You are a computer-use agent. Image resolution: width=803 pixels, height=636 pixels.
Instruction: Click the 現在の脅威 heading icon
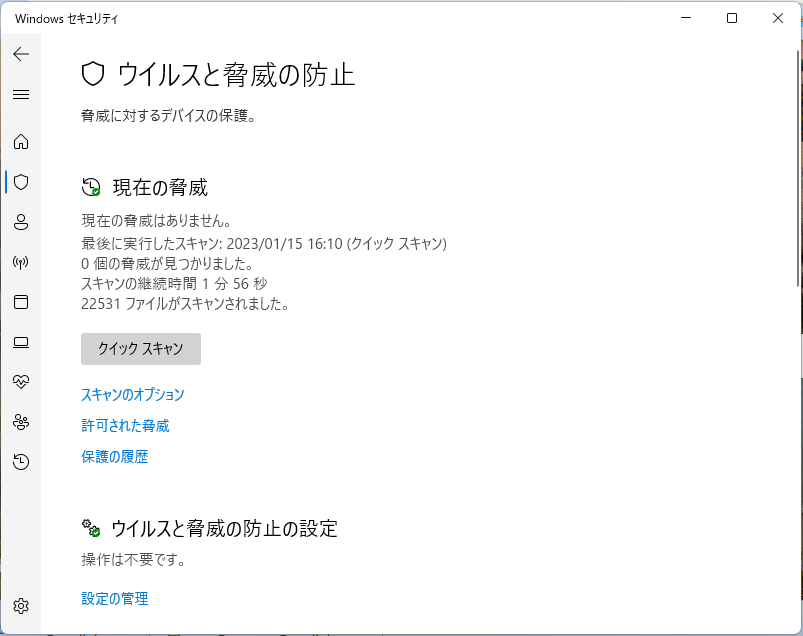click(x=91, y=187)
